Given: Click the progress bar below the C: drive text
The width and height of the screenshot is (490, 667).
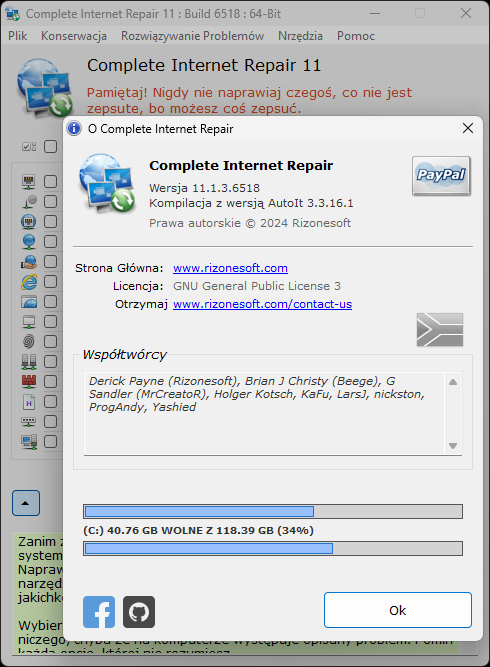Looking at the screenshot, I should [x=273, y=548].
